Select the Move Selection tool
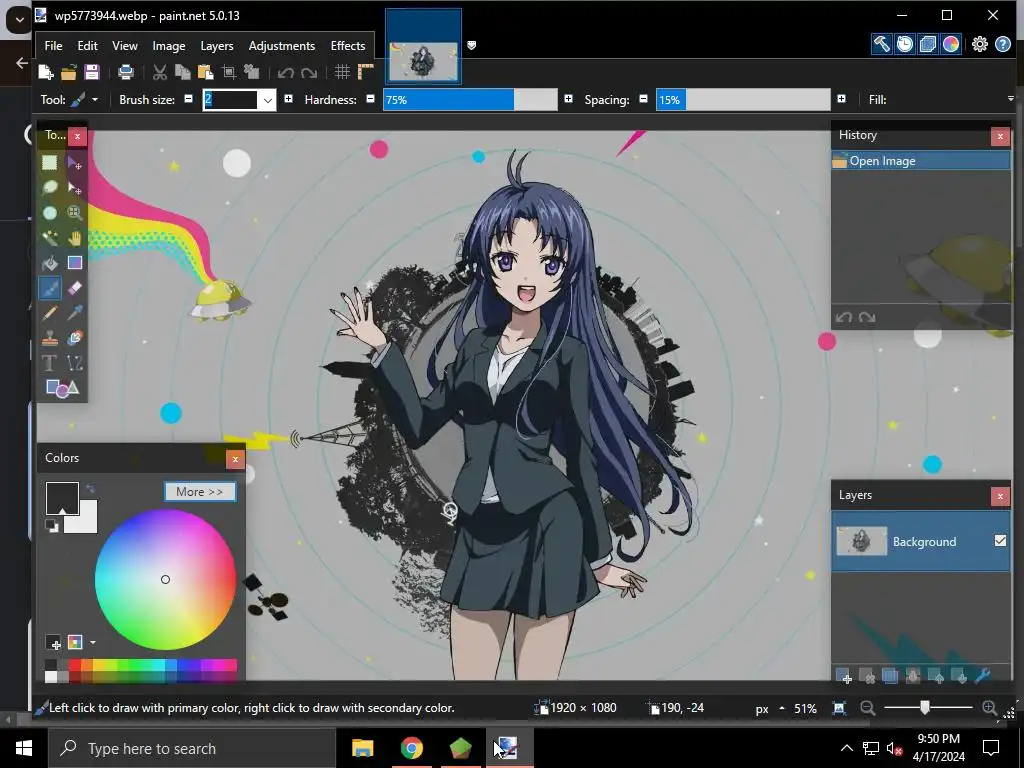Screen dimensions: 1024x768 tap(74, 188)
